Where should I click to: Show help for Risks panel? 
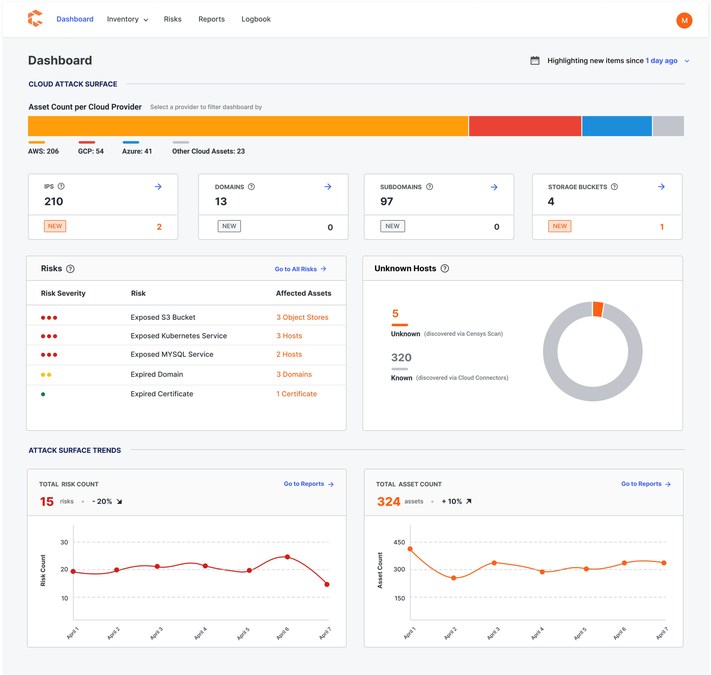pos(70,268)
